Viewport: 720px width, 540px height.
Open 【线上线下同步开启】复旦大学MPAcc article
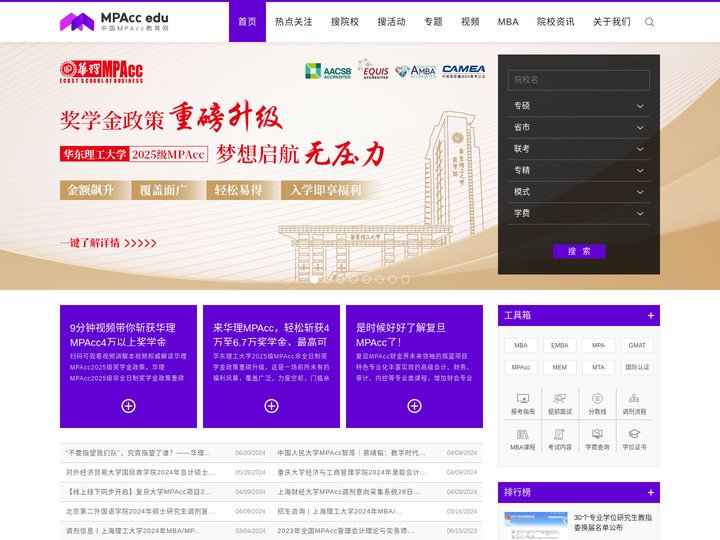point(139,492)
